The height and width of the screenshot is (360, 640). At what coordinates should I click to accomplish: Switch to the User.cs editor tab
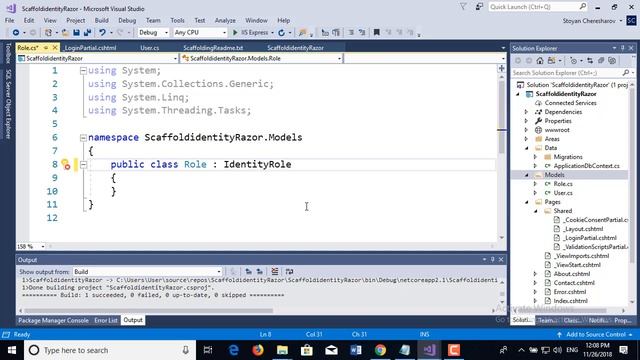pyautogui.click(x=150, y=48)
